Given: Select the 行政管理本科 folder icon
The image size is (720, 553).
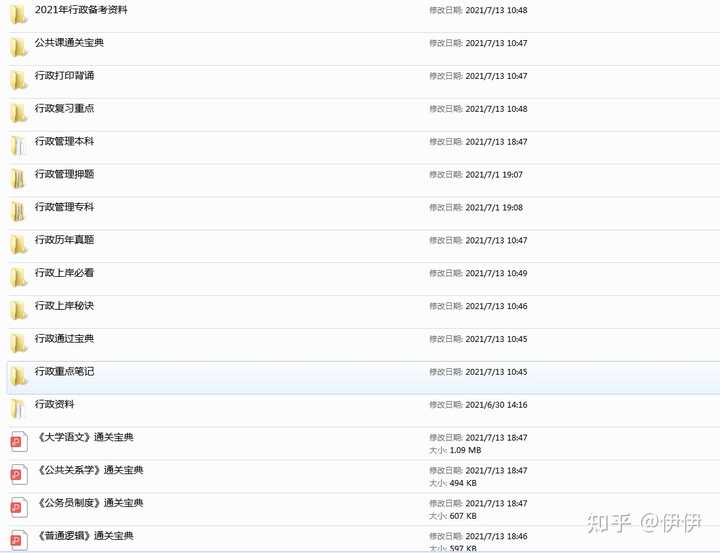Looking at the screenshot, I should point(18,146).
